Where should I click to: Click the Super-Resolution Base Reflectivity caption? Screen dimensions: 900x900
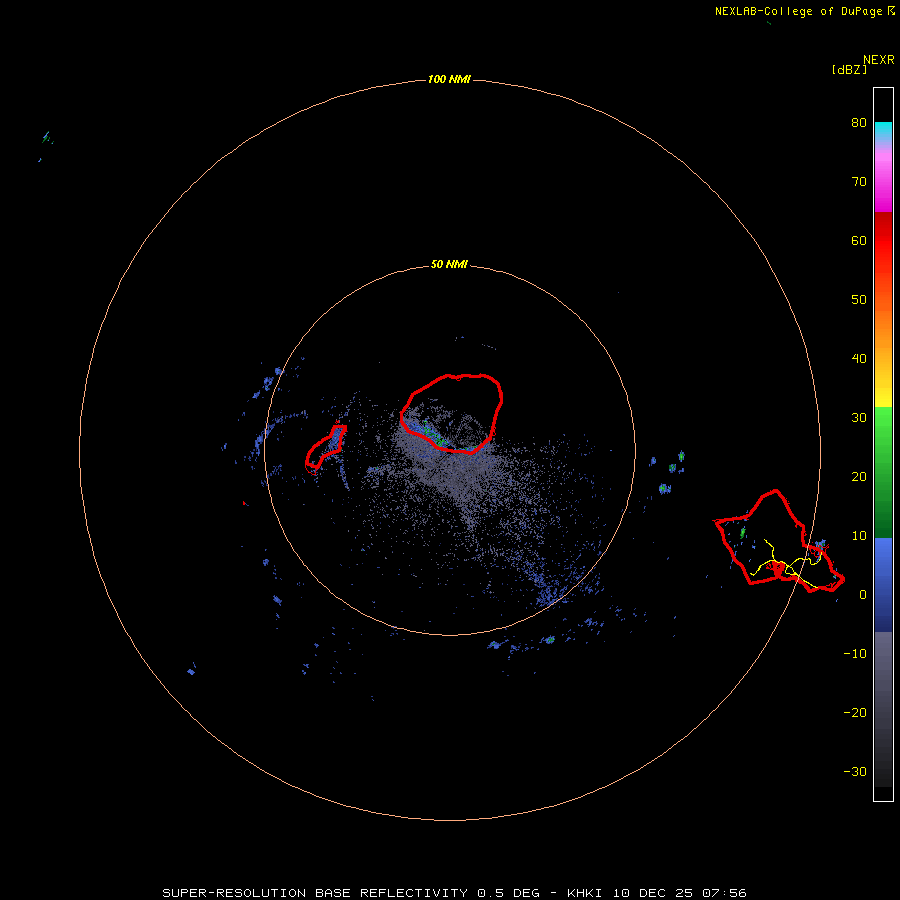coord(454,893)
